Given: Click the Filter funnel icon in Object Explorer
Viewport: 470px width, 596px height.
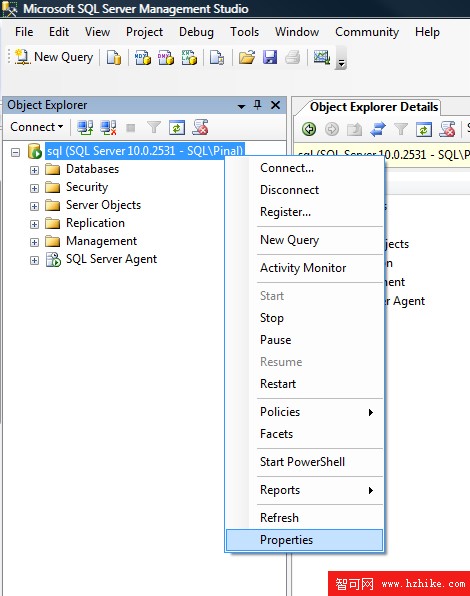Looking at the screenshot, I should click(154, 128).
